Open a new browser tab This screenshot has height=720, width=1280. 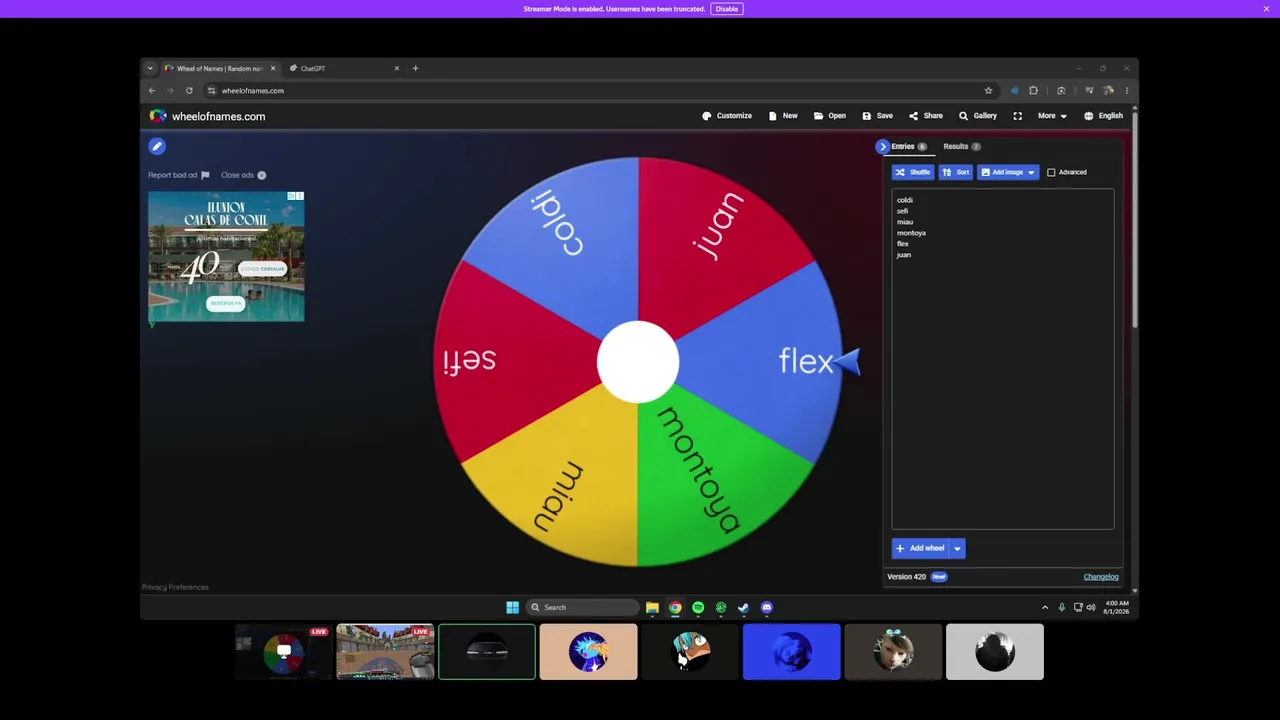point(415,68)
